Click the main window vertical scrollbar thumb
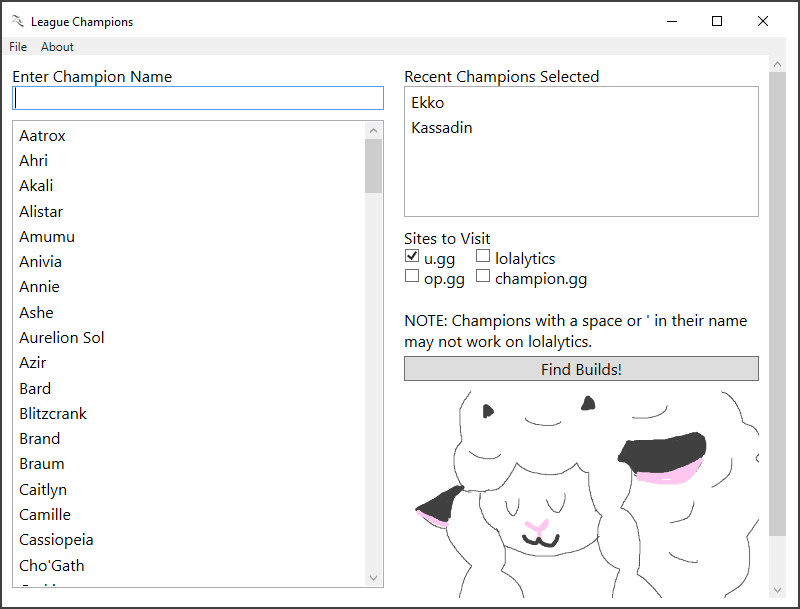The height and width of the screenshot is (609, 800). click(x=777, y=303)
